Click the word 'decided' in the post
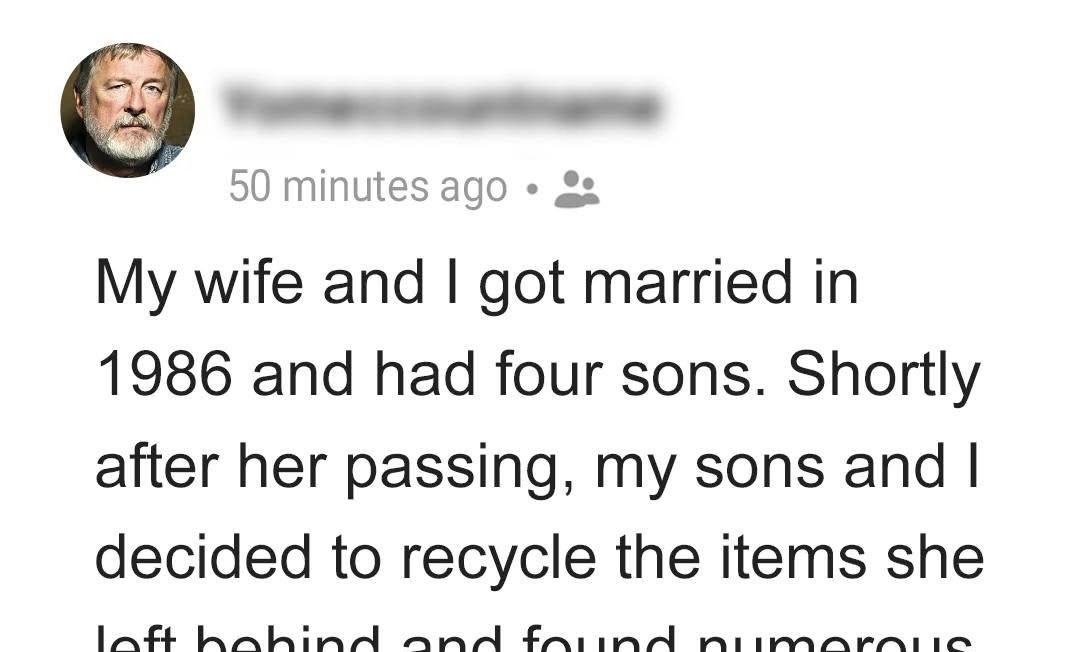 [x=204, y=558]
